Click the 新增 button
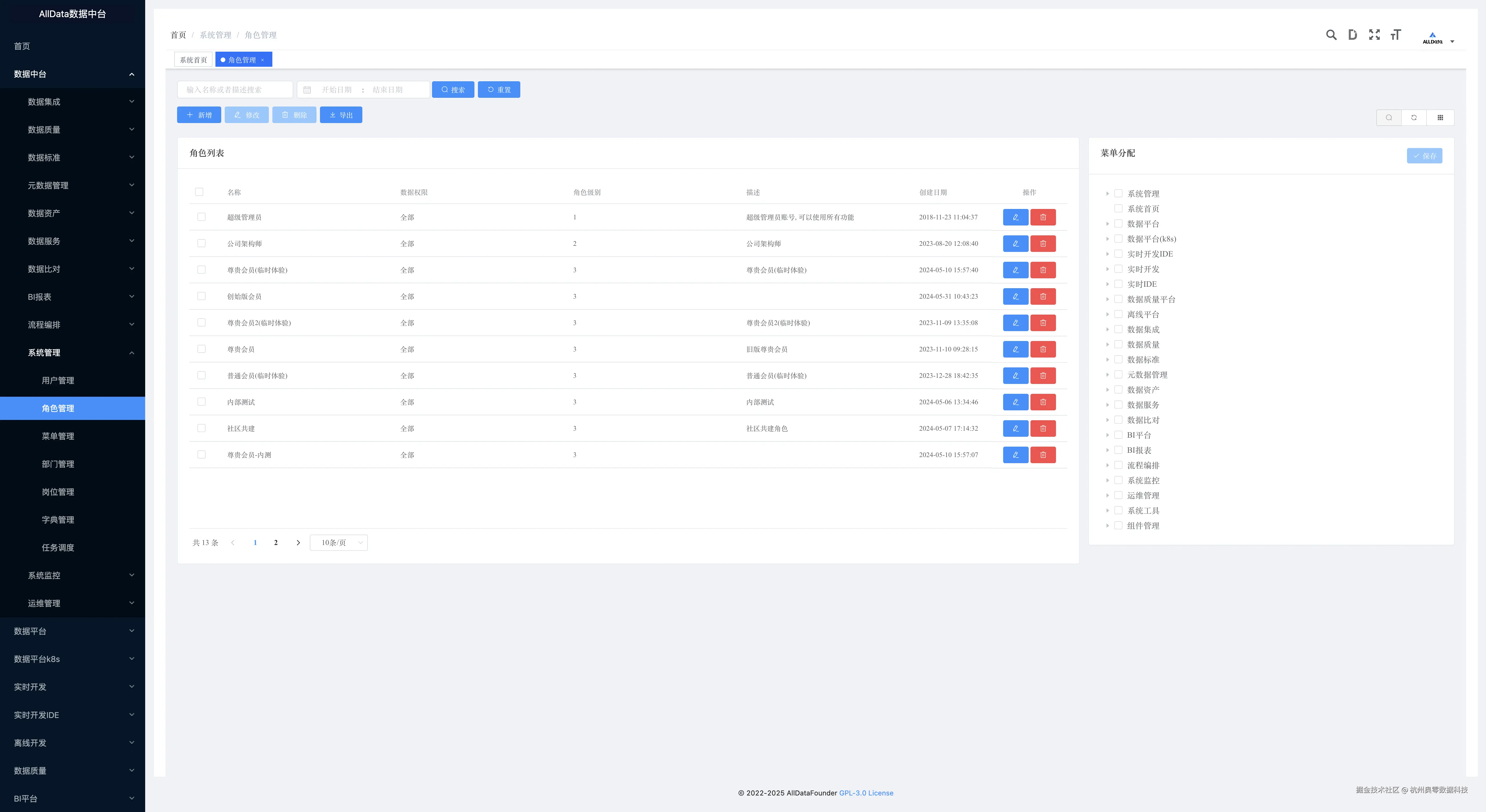Image resolution: width=1486 pixels, height=812 pixels. pyautogui.click(x=199, y=115)
